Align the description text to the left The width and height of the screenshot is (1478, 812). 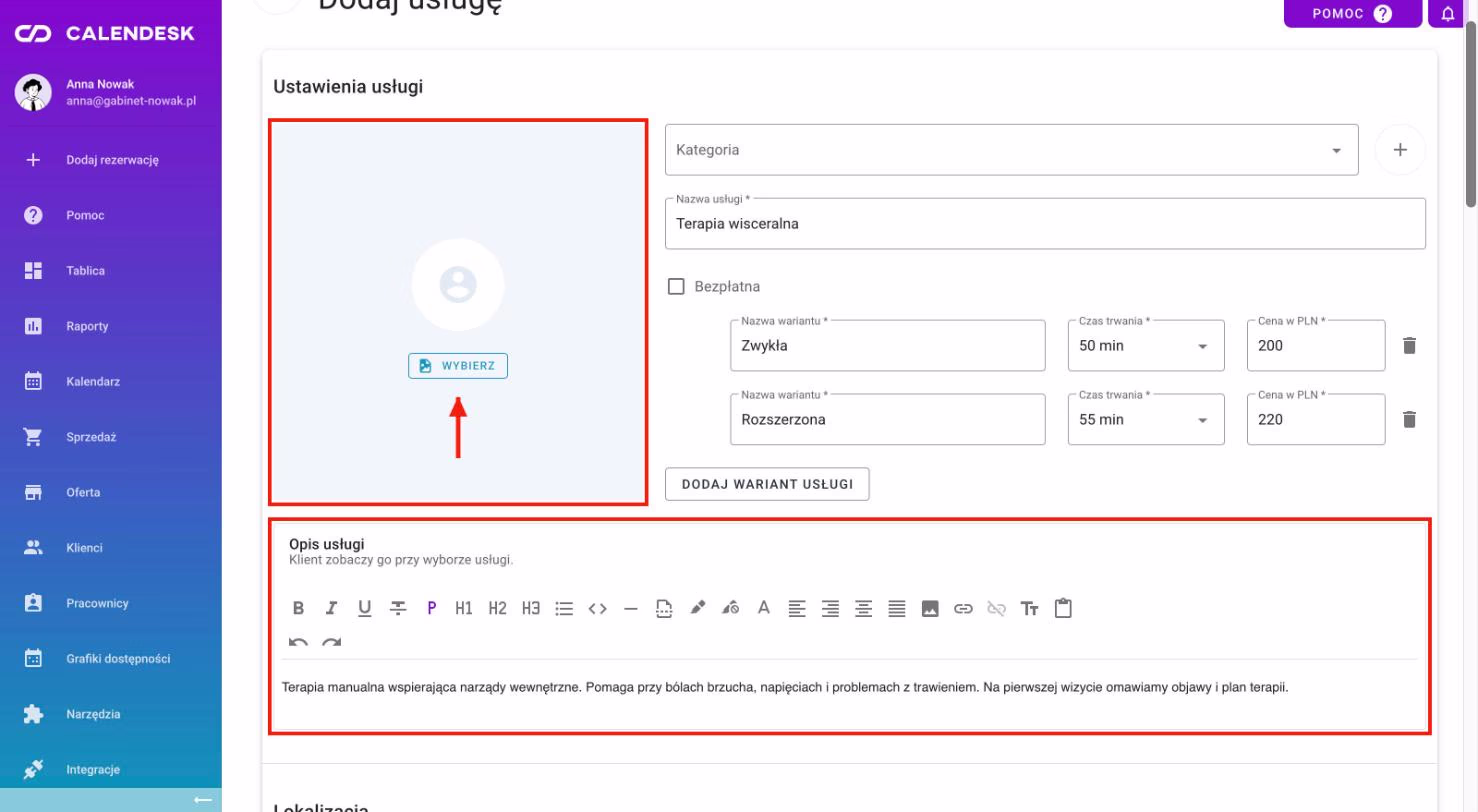tap(797, 608)
